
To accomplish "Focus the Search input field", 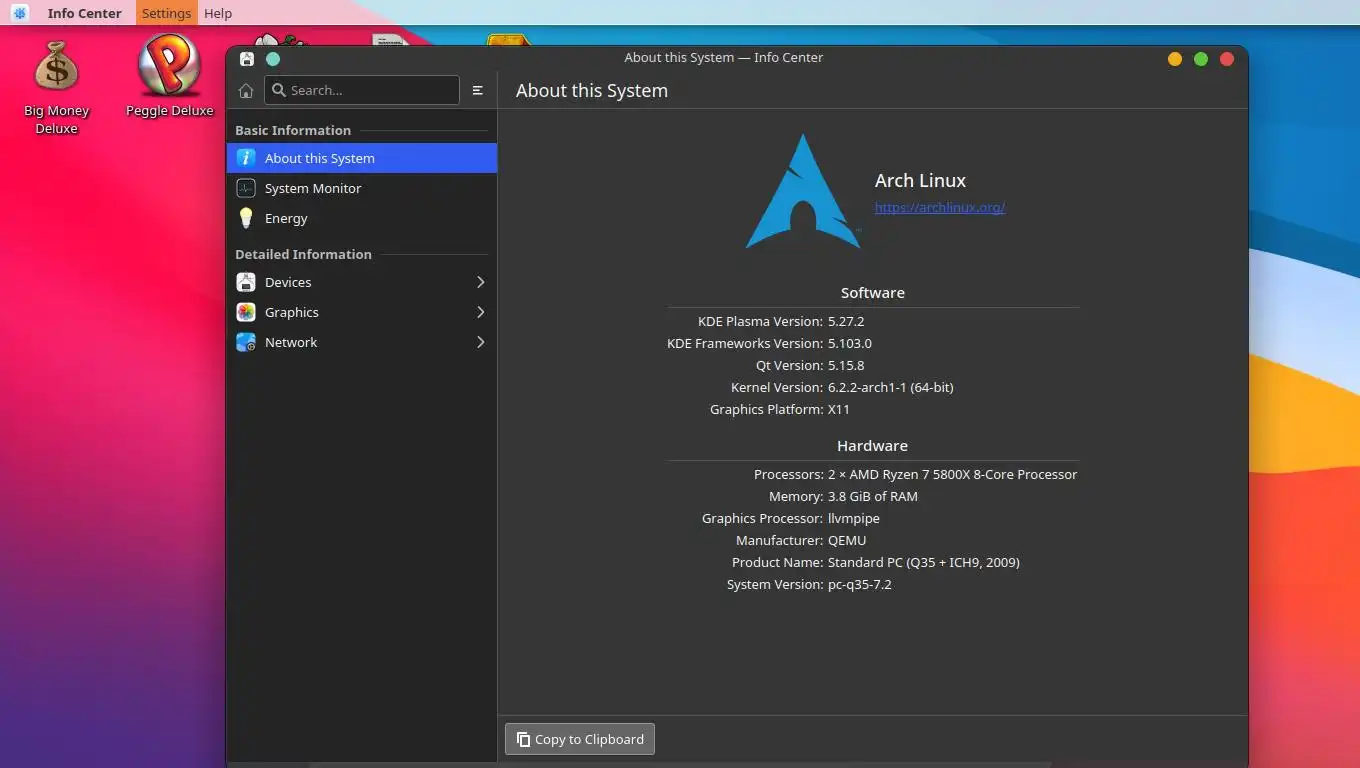I will click(x=362, y=90).
